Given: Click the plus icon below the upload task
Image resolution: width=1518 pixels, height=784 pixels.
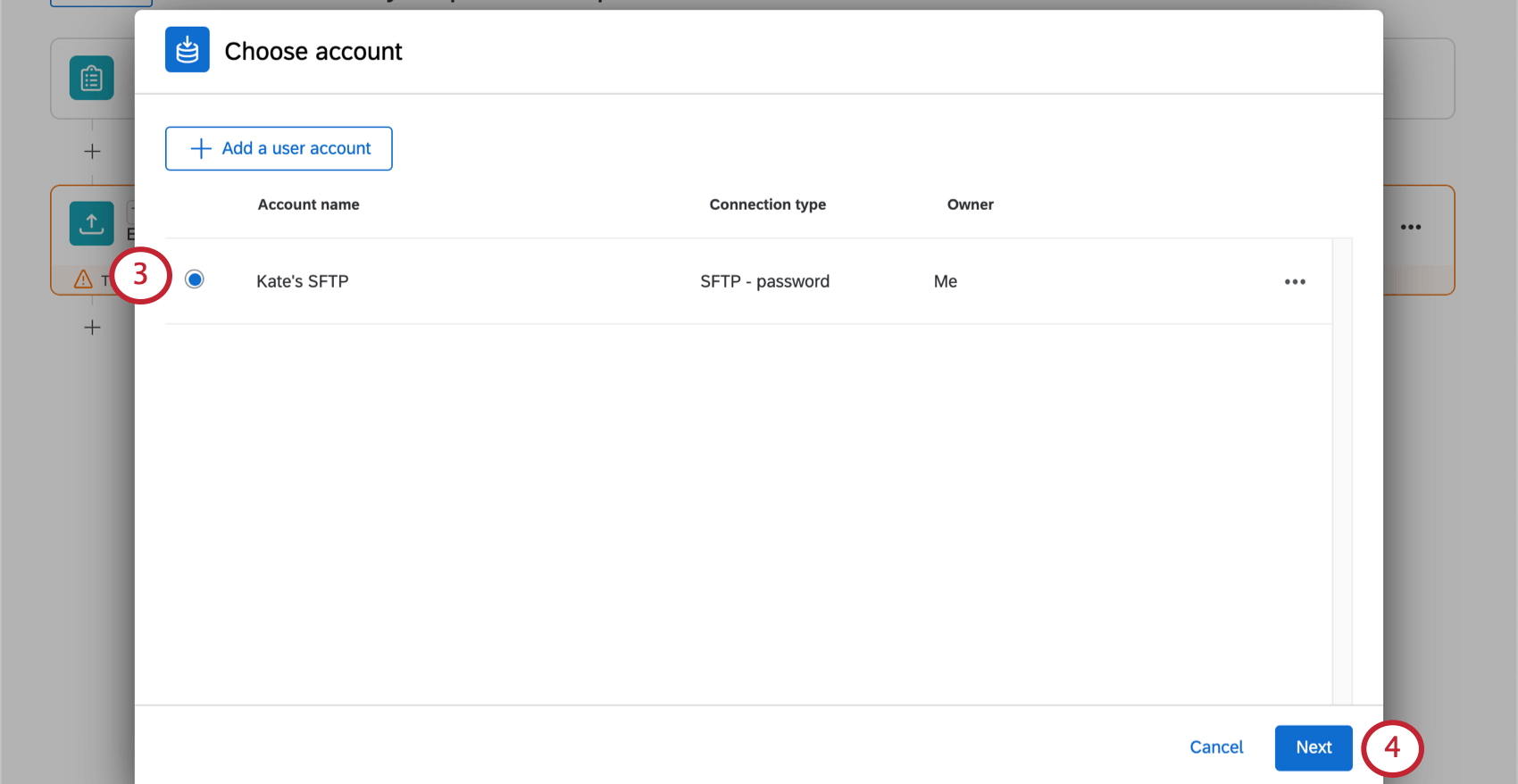Looking at the screenshot, I should click(x=92, y=328).
